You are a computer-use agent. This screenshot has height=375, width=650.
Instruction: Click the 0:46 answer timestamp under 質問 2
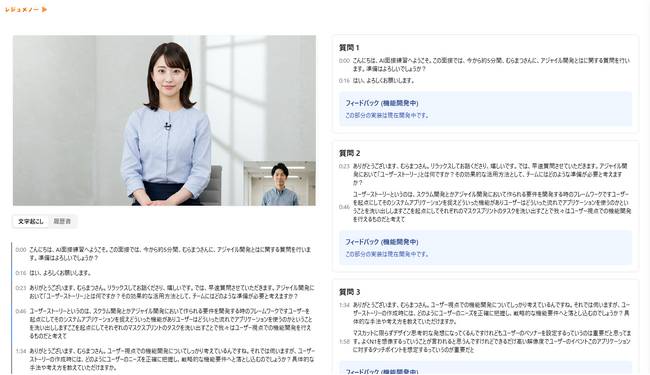(x=344, y=207)
